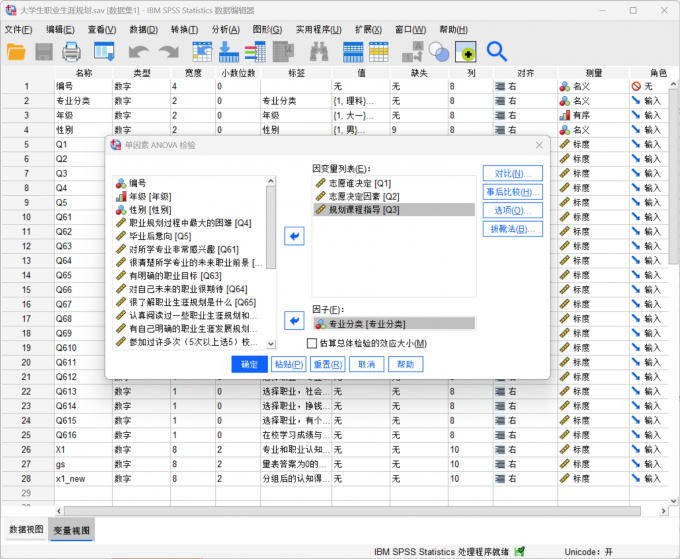Screen dimensions: 680x559
Task: Save the data file with disk icon
Action: (x=44, y=52)
